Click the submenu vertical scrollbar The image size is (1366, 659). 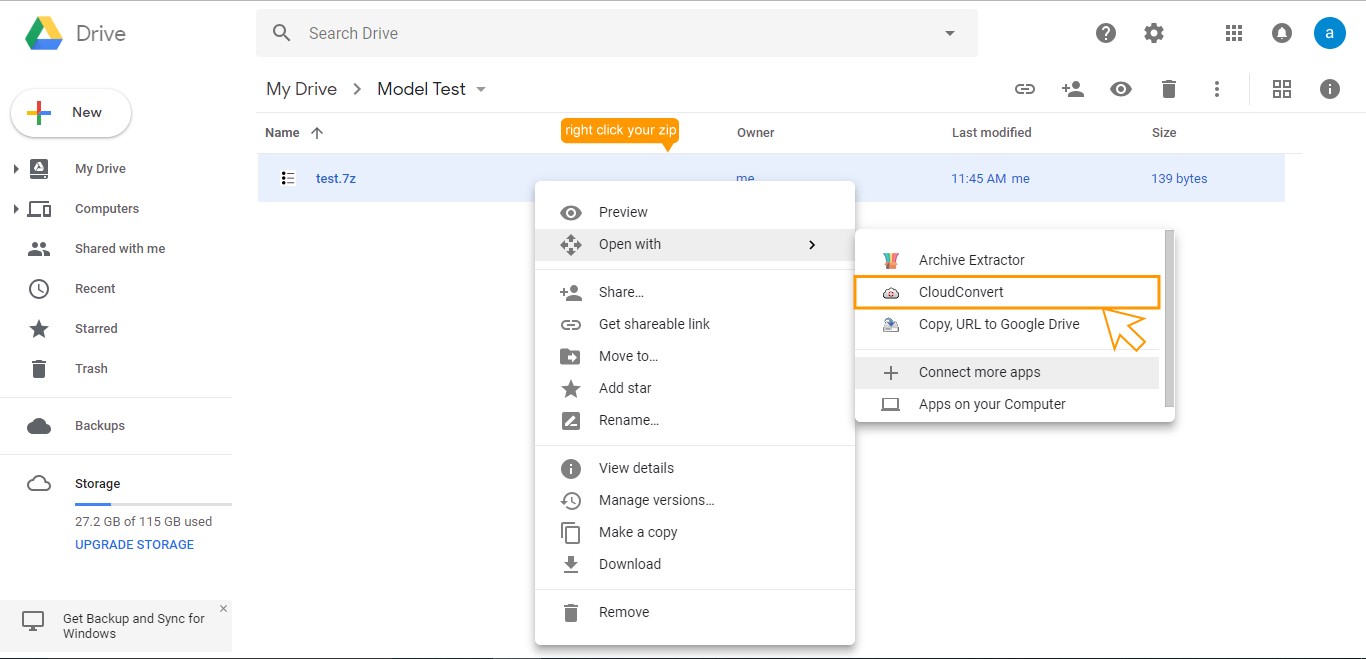pyautogui.click(x=1169, y=318)
